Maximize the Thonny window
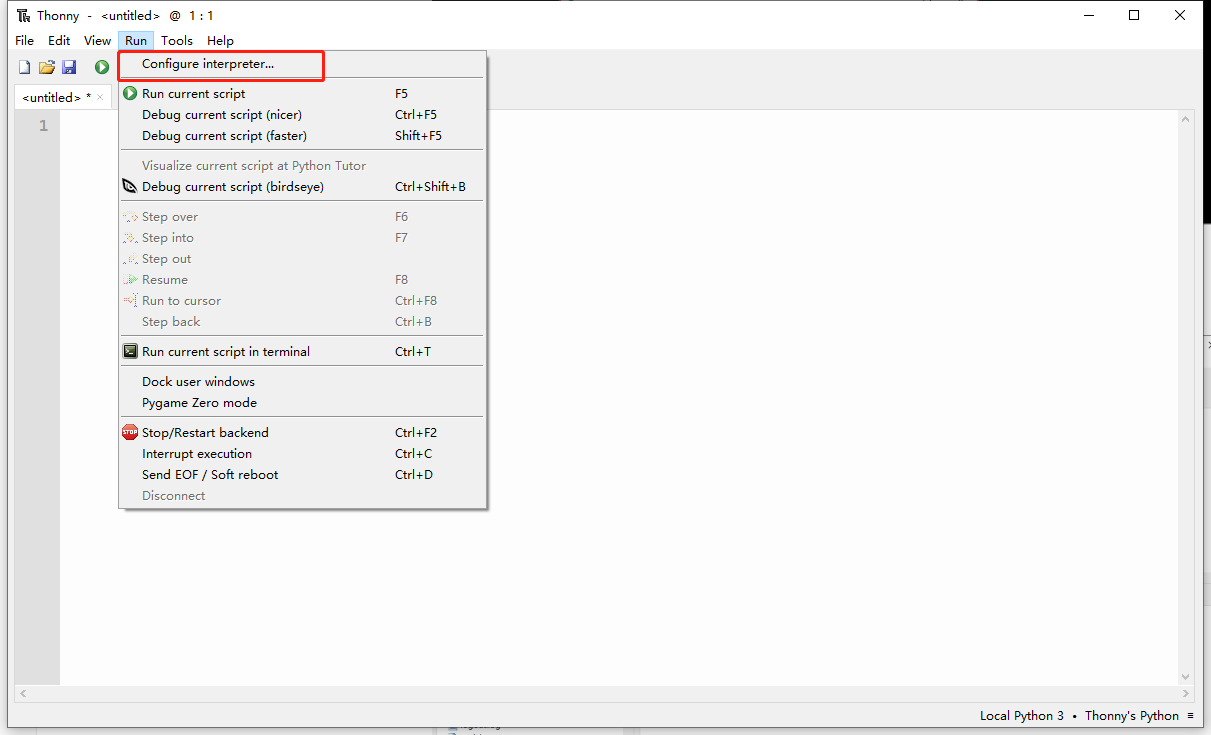Viewport: 1211px width, 735px height. pyautogui.click(x=1134, y=15)
